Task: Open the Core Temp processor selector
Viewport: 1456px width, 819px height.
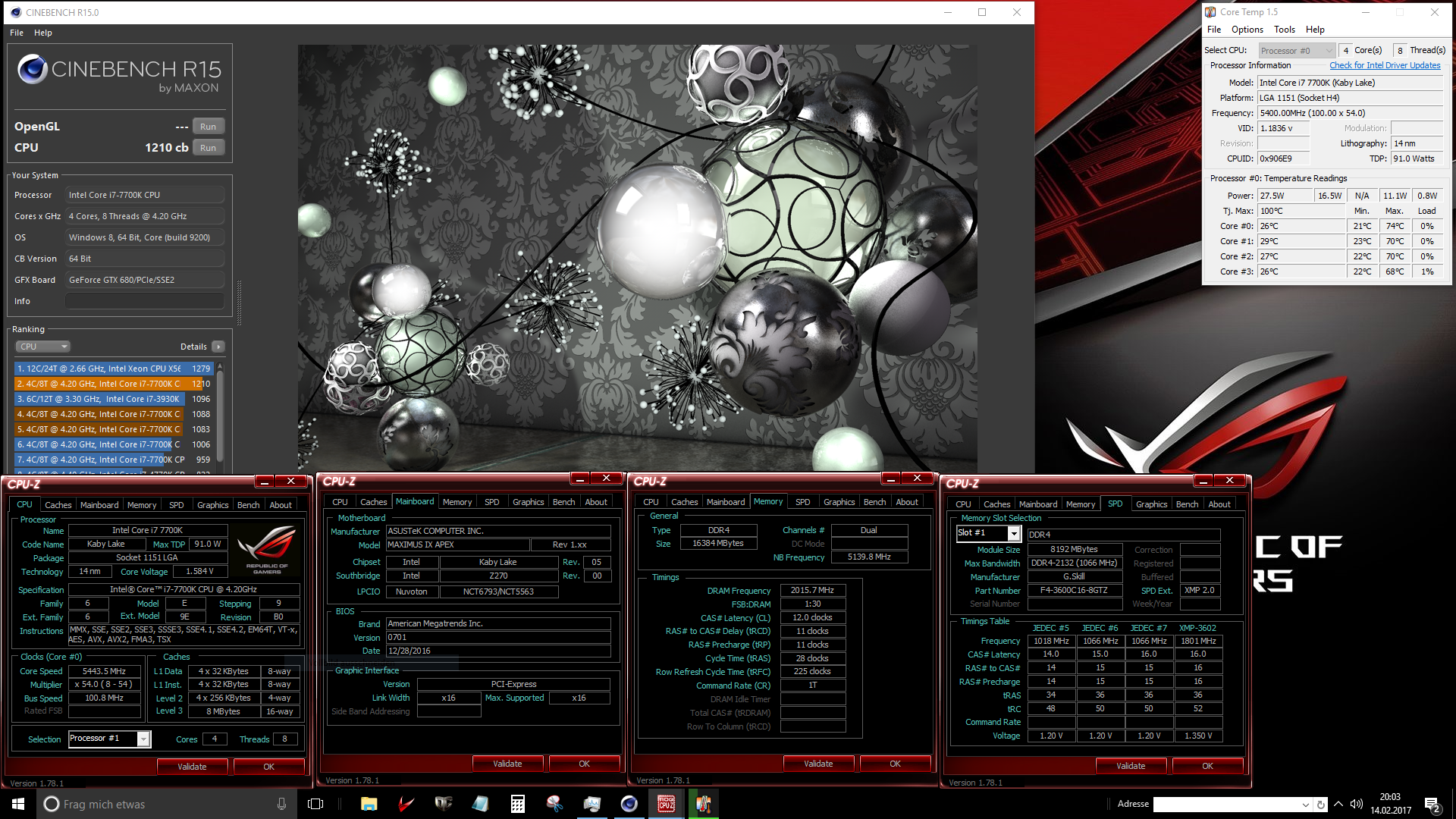Action: tap(1297, 51)
